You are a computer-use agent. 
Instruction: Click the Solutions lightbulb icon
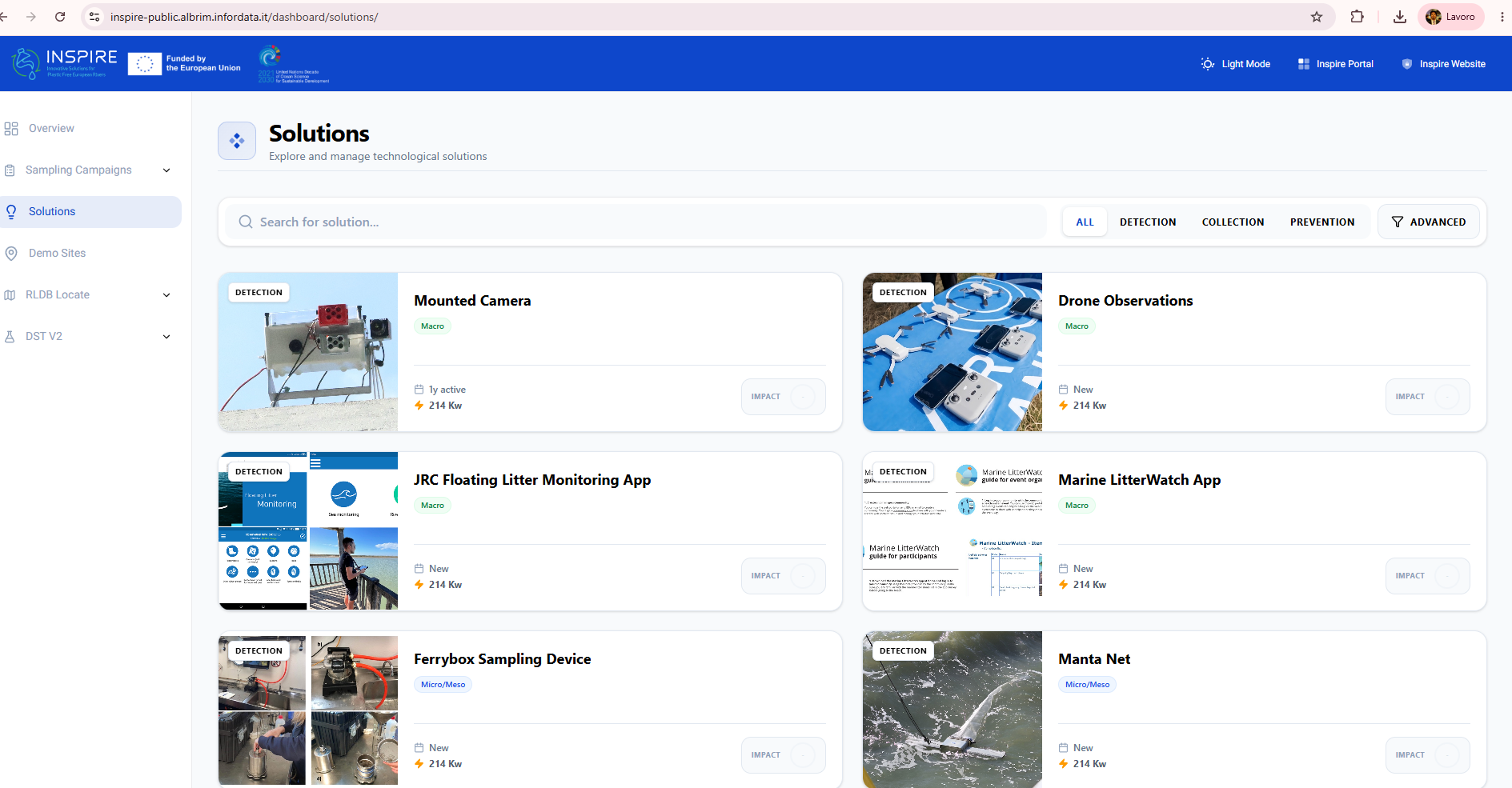click(11, 212)
